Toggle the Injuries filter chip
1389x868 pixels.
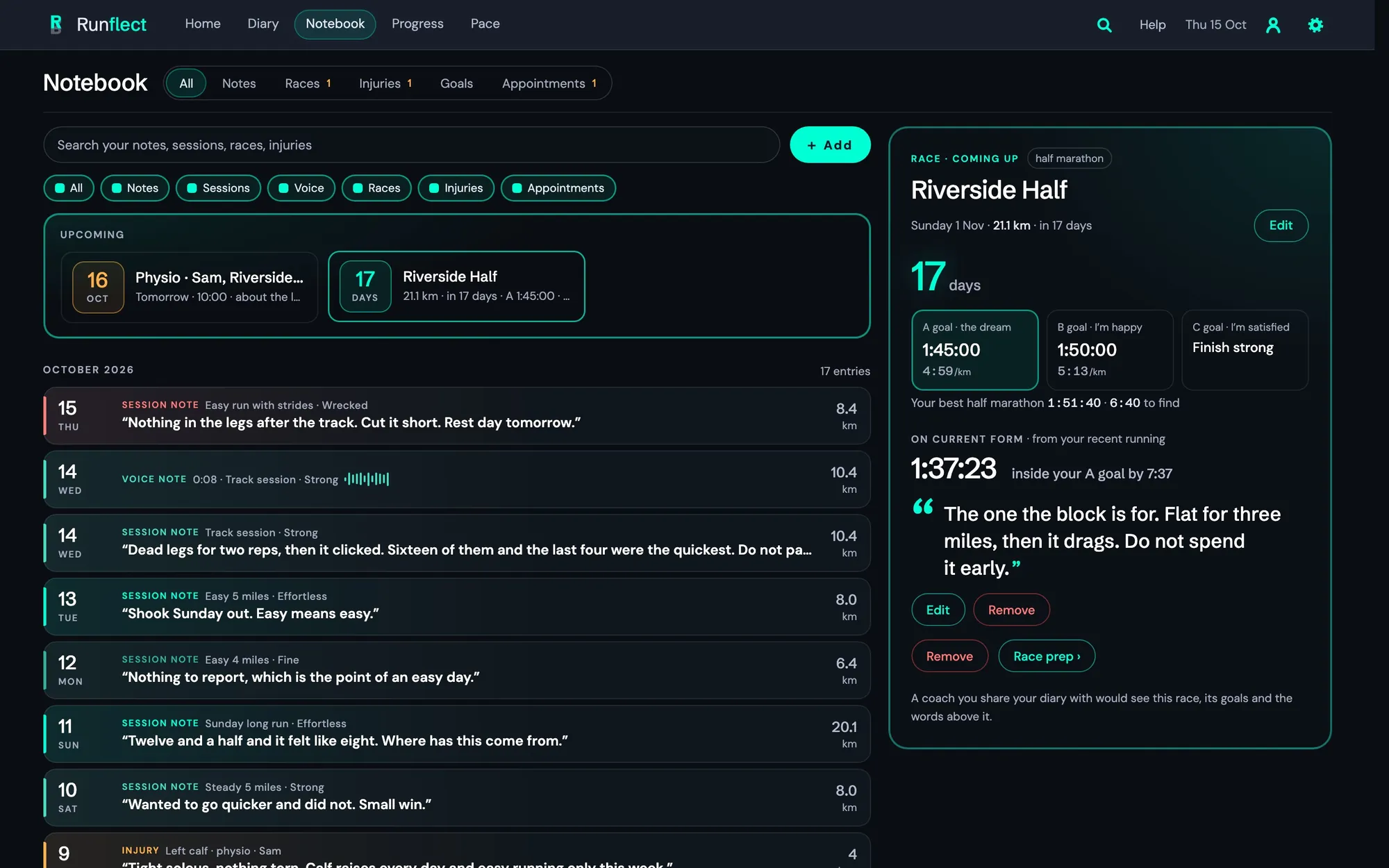click(x=456, y=188)
